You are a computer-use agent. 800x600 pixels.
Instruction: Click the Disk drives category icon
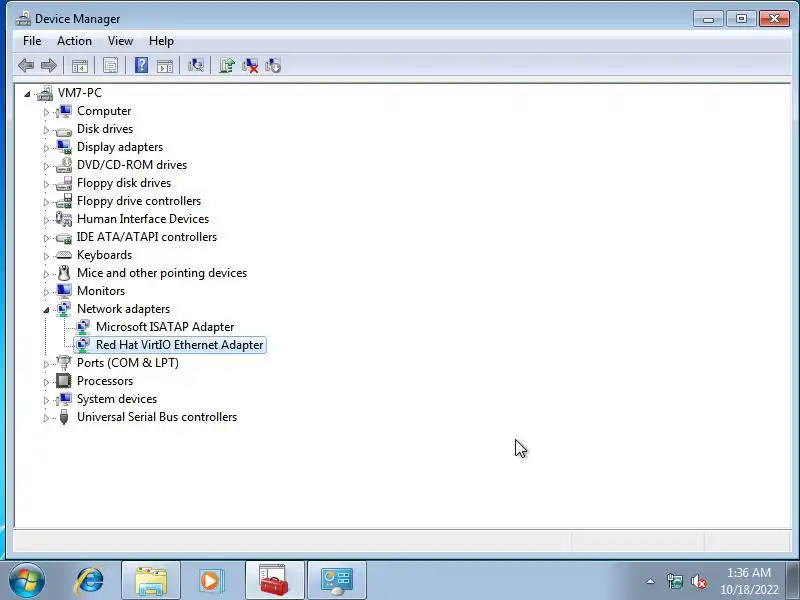[64, 130]
